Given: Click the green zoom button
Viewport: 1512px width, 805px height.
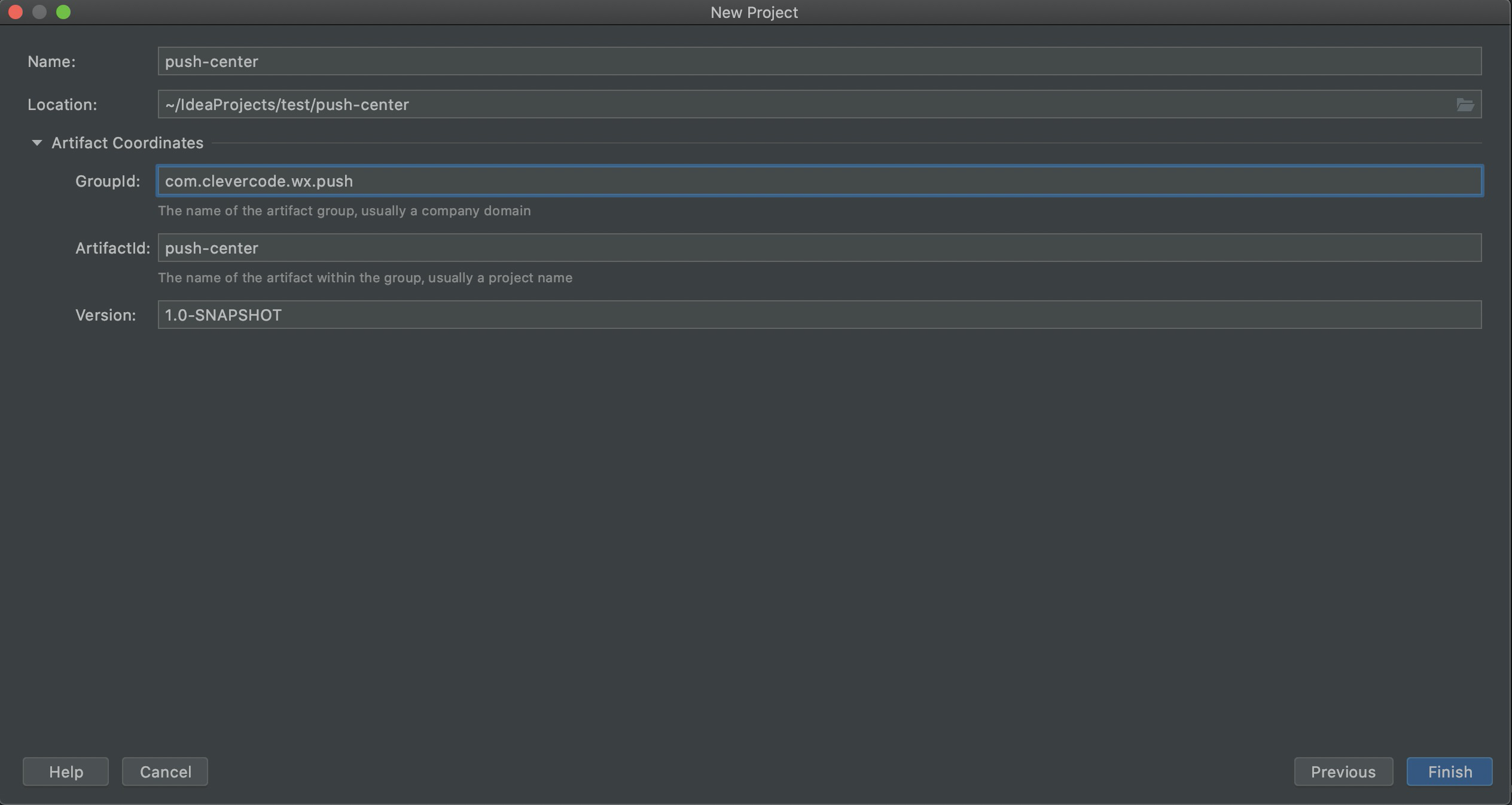Looking at the screenshot, I should 63,11.
